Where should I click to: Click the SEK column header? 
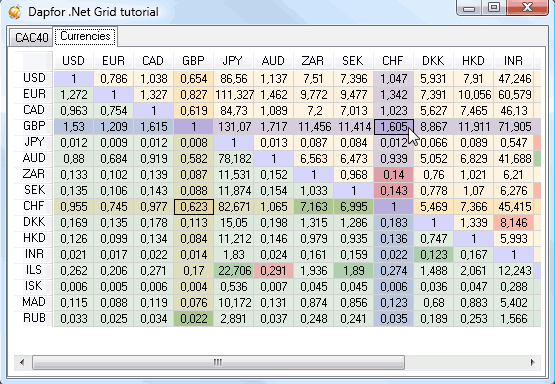[353, 61]
